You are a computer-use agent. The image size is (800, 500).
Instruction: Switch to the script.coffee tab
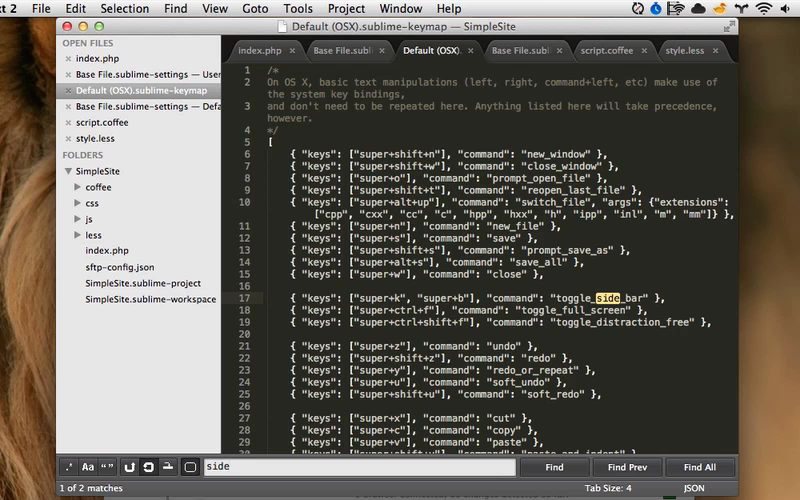tap(607, 51)
